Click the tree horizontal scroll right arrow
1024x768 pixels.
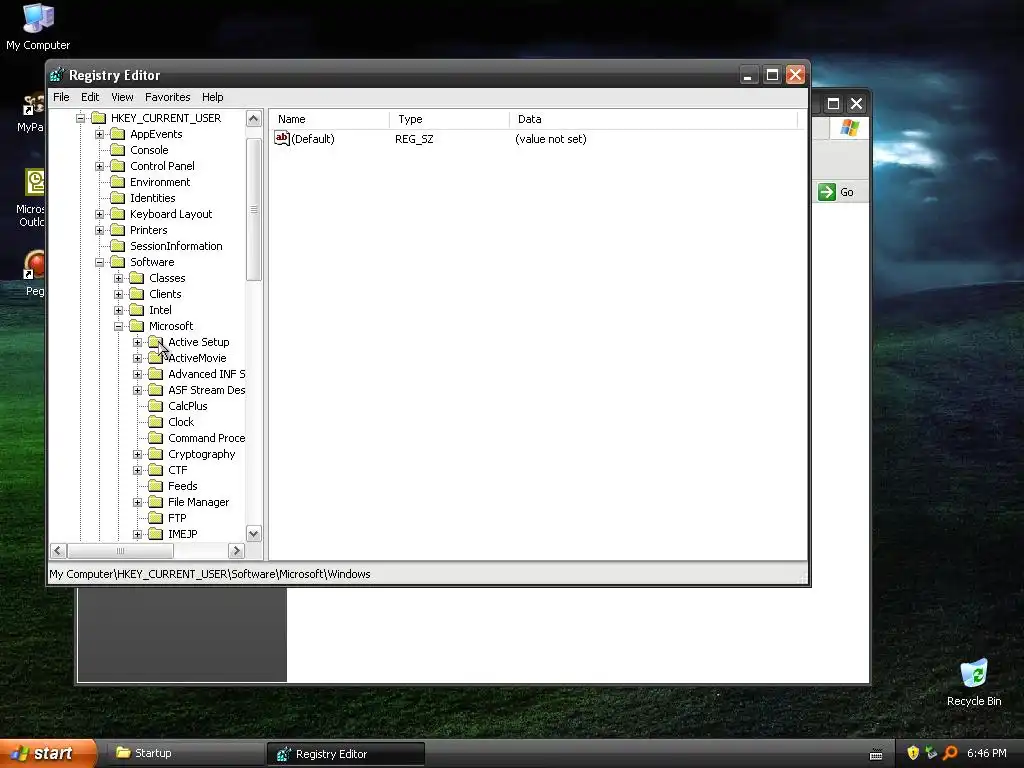coord(236,551)
